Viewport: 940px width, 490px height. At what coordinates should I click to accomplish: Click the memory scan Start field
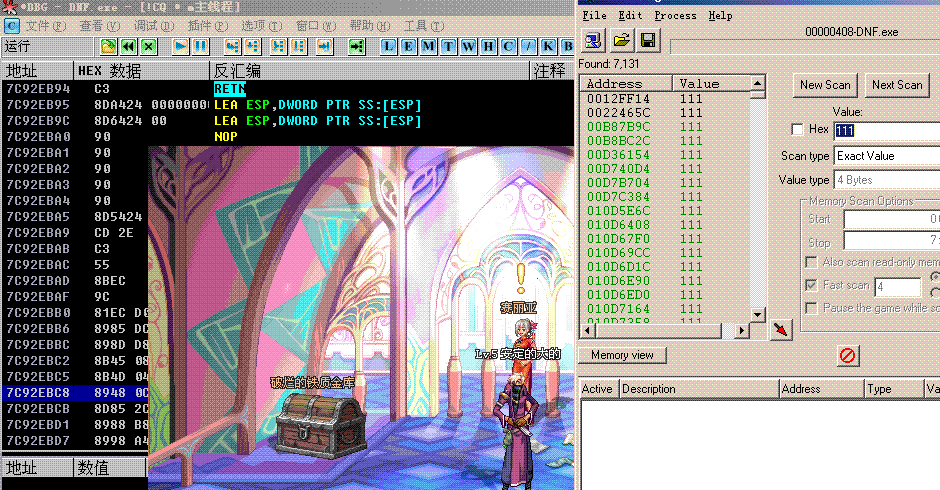click(891, 219)
